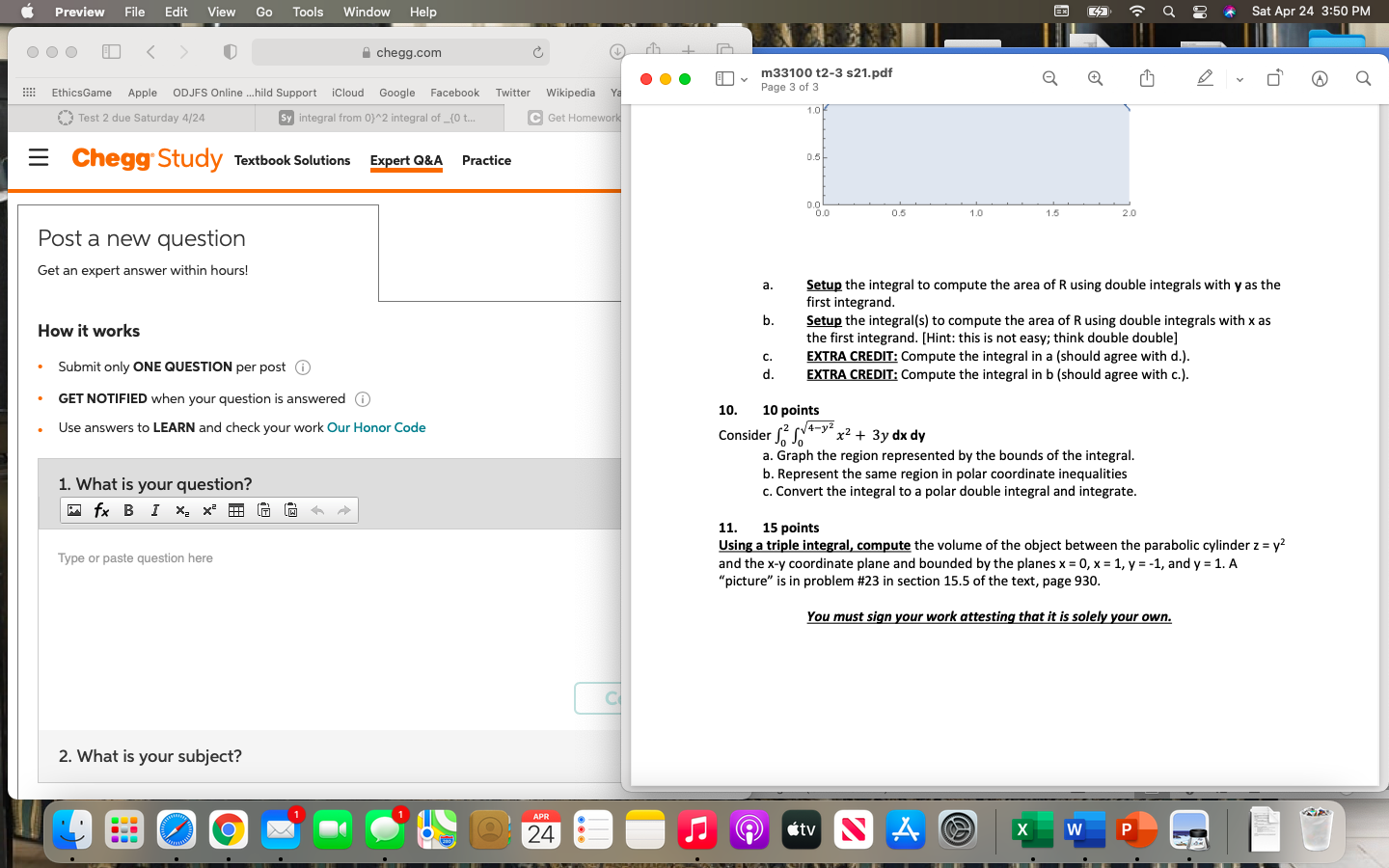Insert a math formula with the fx tool

tap(101, 509)
